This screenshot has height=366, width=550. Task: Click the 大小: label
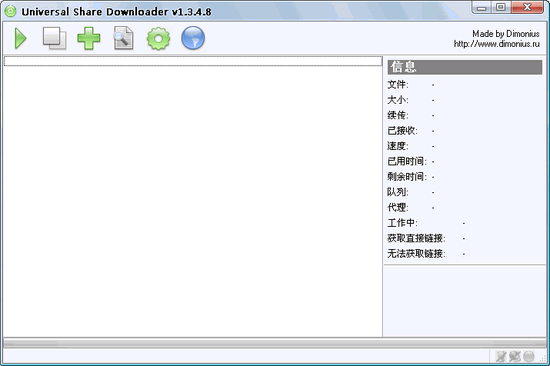(398, 100)
